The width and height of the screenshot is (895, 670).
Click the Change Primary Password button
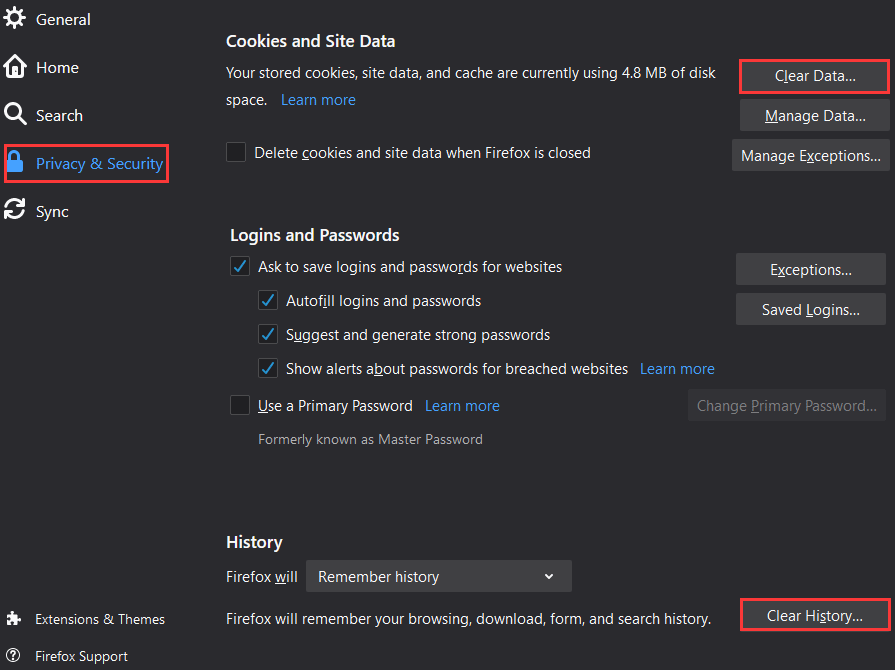pos(787,405)
